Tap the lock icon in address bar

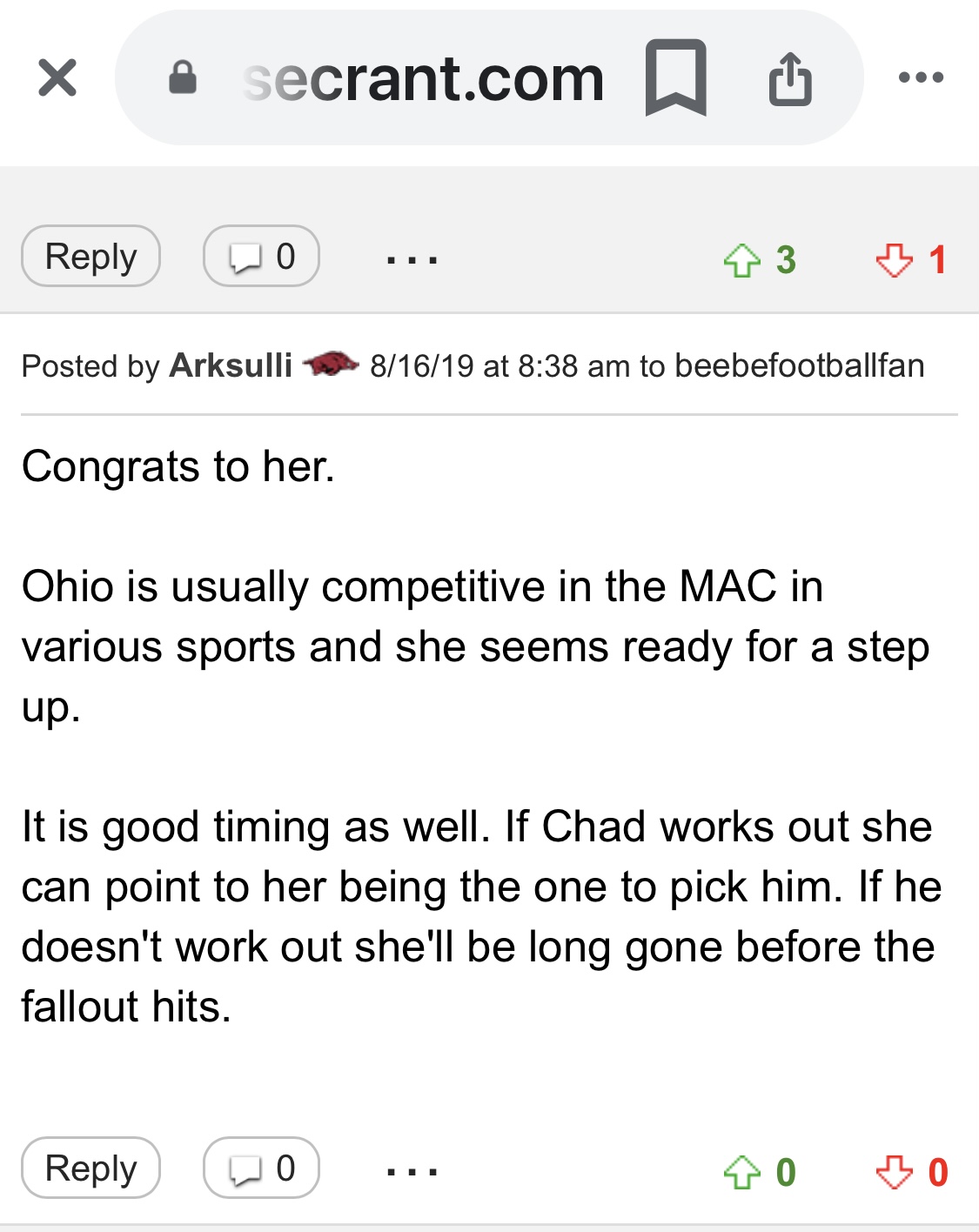182,77
